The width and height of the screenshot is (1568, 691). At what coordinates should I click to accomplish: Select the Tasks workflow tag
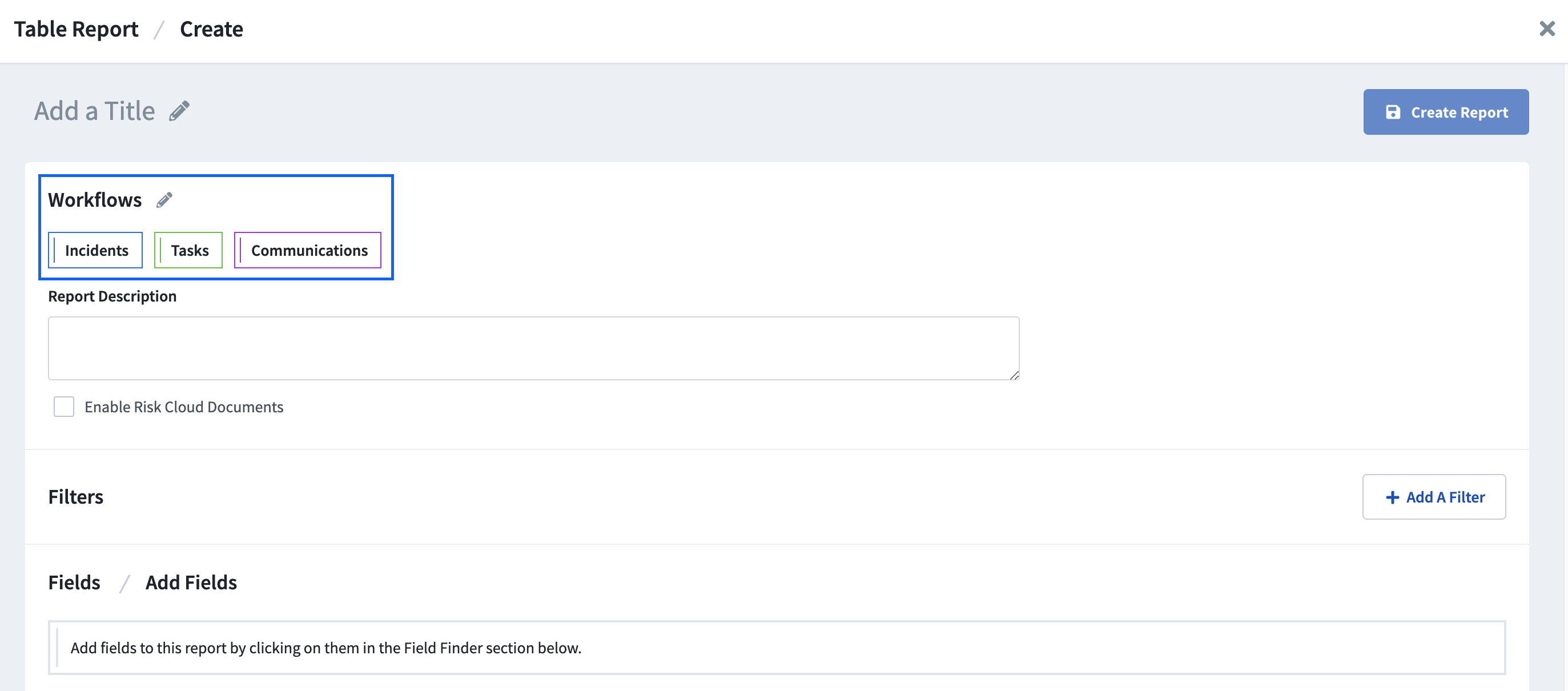[x=188, y=250]
